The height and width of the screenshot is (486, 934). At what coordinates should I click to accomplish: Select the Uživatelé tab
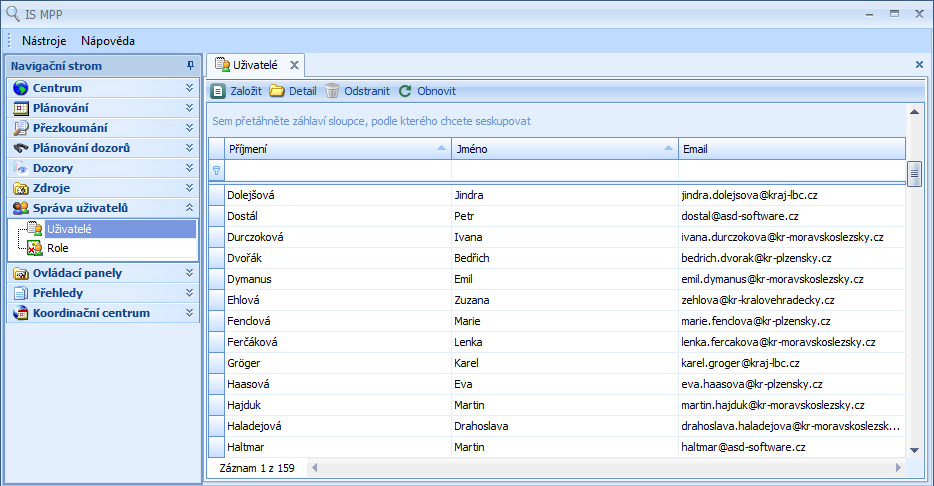pos(255,65)
